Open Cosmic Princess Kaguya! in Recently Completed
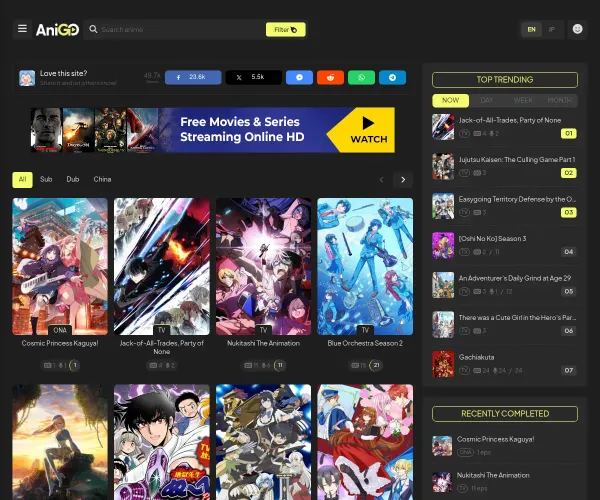Image resolution: width=600 pixels, height=500 pixels. click(495, 439)
